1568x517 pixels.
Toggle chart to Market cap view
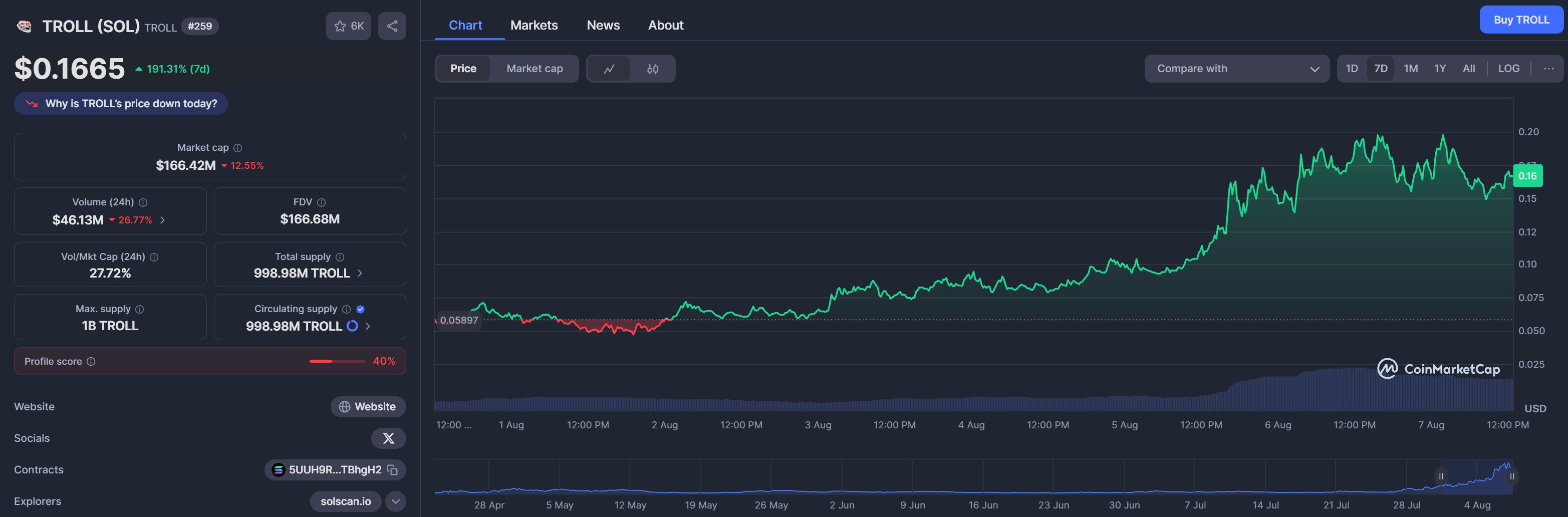pos(535,69)
